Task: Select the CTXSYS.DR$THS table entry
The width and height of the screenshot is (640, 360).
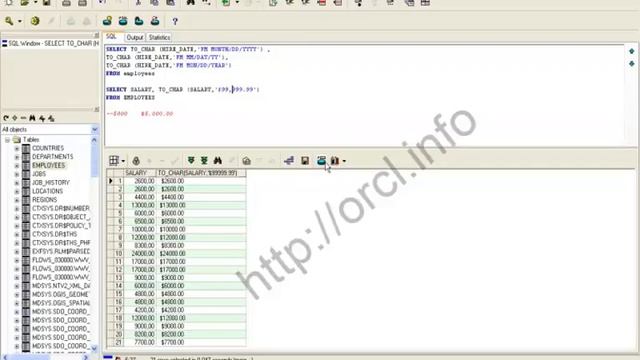Action: [54, 234]
